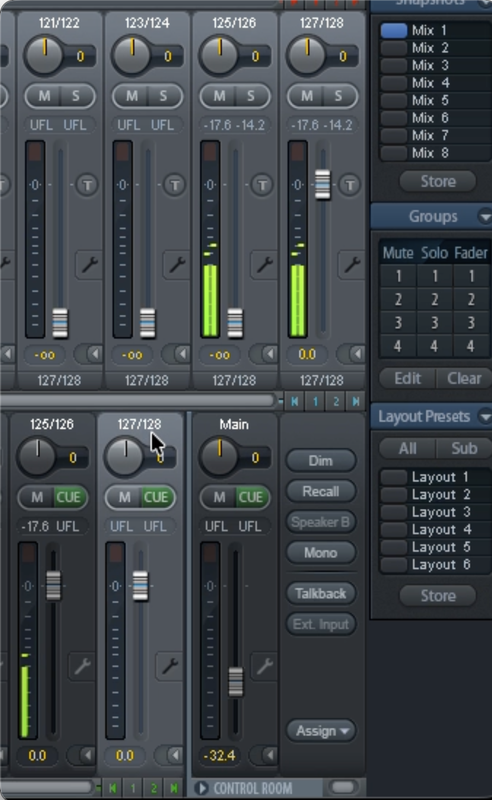492x800 pixels.
Task: Collapse the Groups panel arrow
Action: click(484, 217)
